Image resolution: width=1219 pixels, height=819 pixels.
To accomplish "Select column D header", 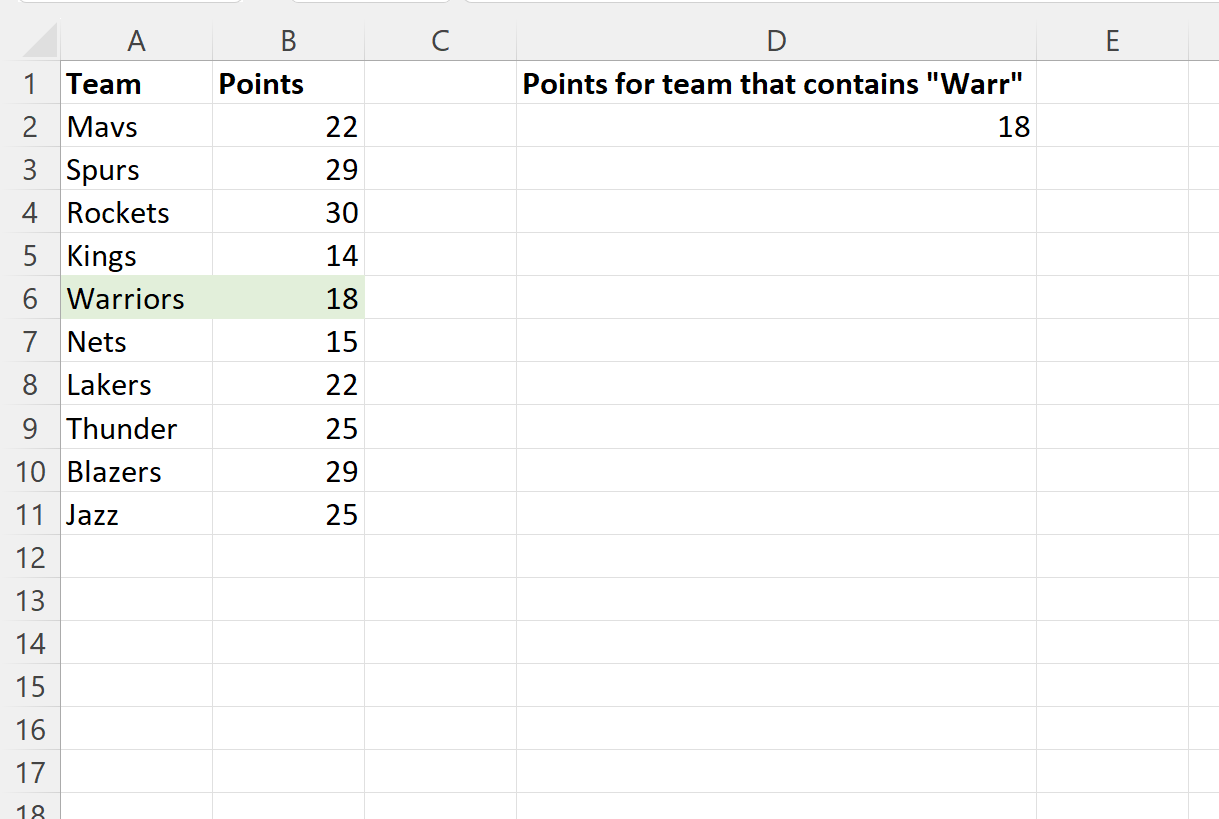I will 776,40.
